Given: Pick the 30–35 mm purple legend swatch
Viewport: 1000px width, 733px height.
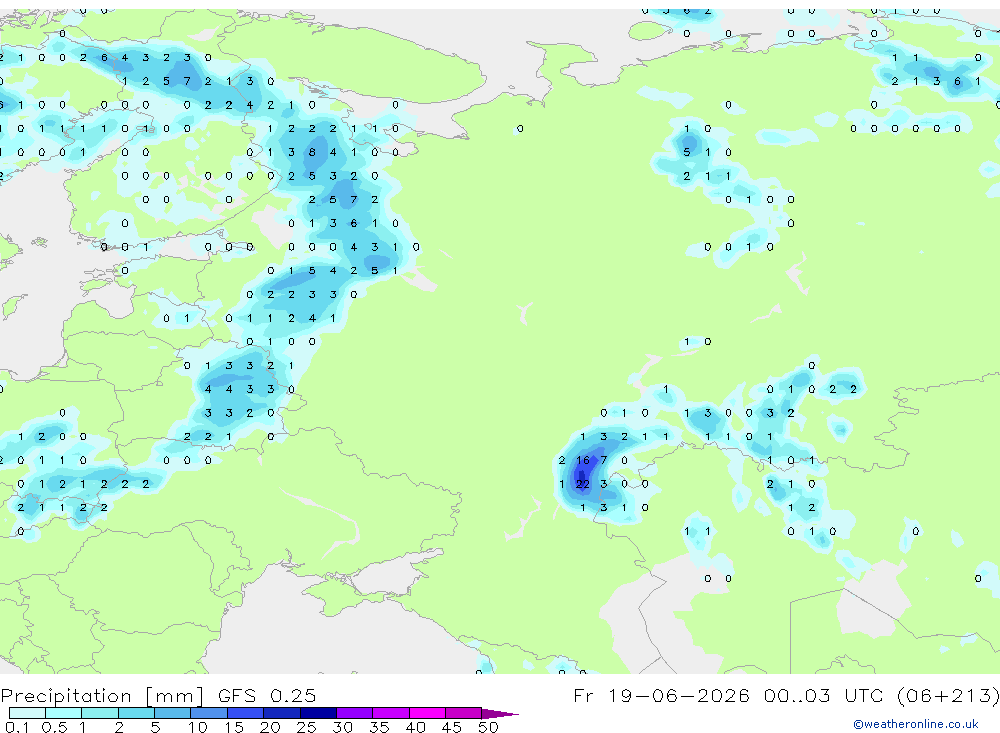Looking at the screenshot, I should (354, 713).
